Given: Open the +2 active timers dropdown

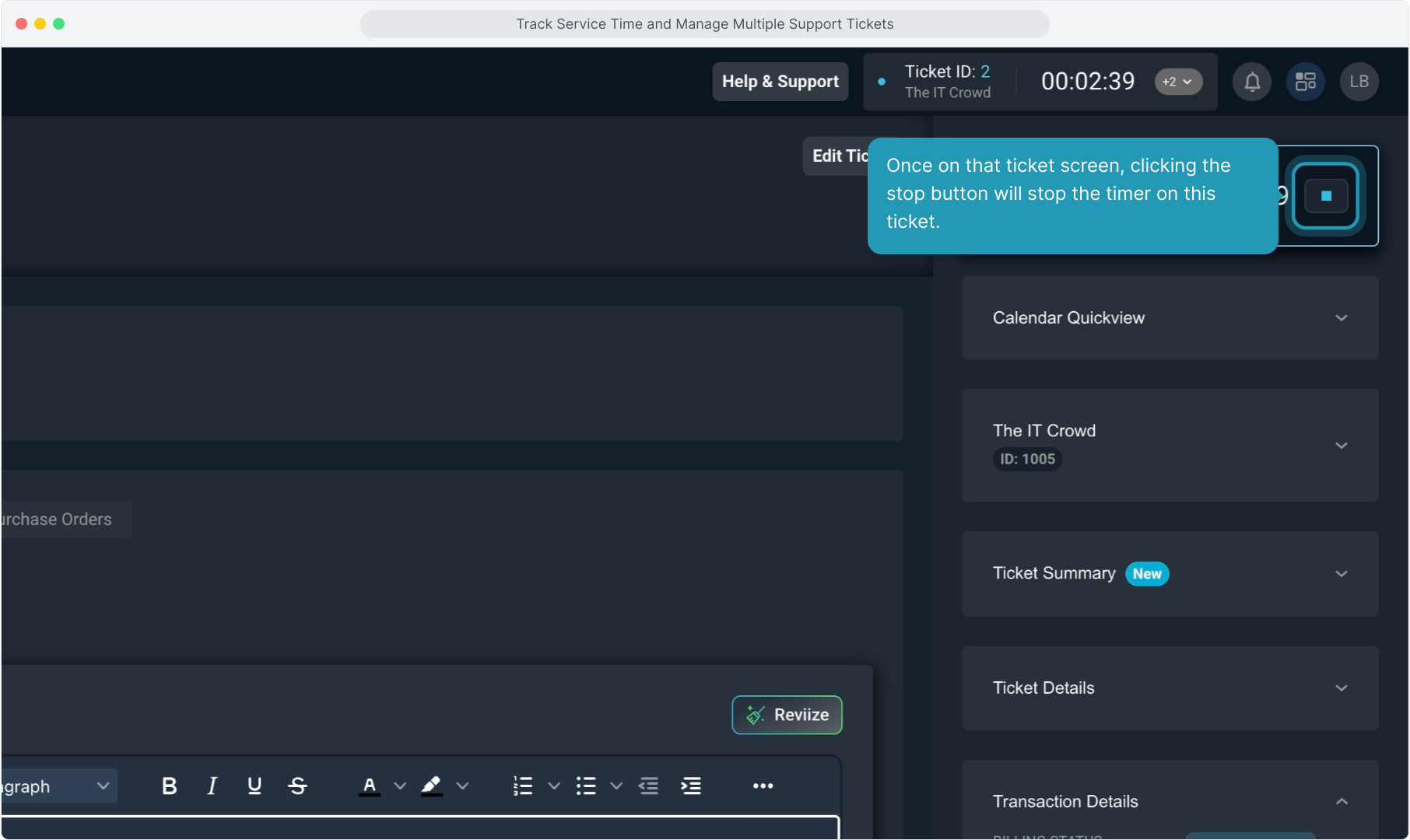Looking at the screenshot, I should point(1178,82).
